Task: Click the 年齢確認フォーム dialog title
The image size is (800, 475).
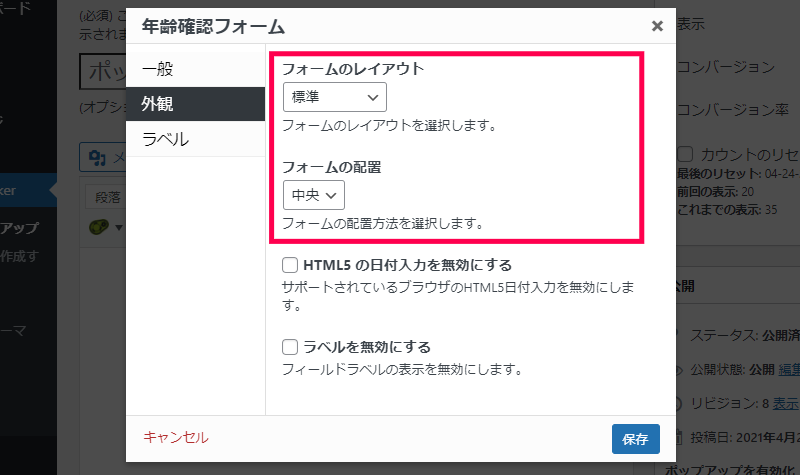Action: pos(213,26)
